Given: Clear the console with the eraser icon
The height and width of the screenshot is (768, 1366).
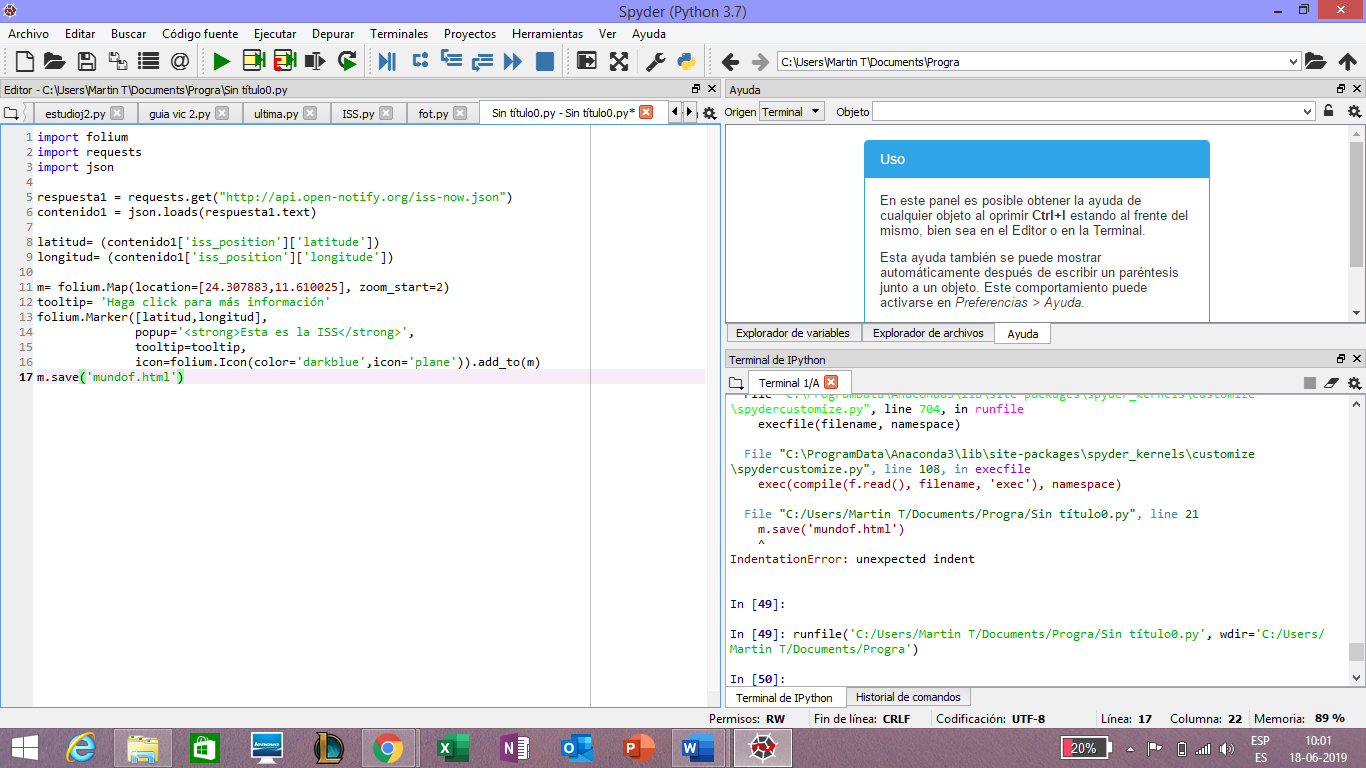Looking at the screenshot, I should (1331, 382).
